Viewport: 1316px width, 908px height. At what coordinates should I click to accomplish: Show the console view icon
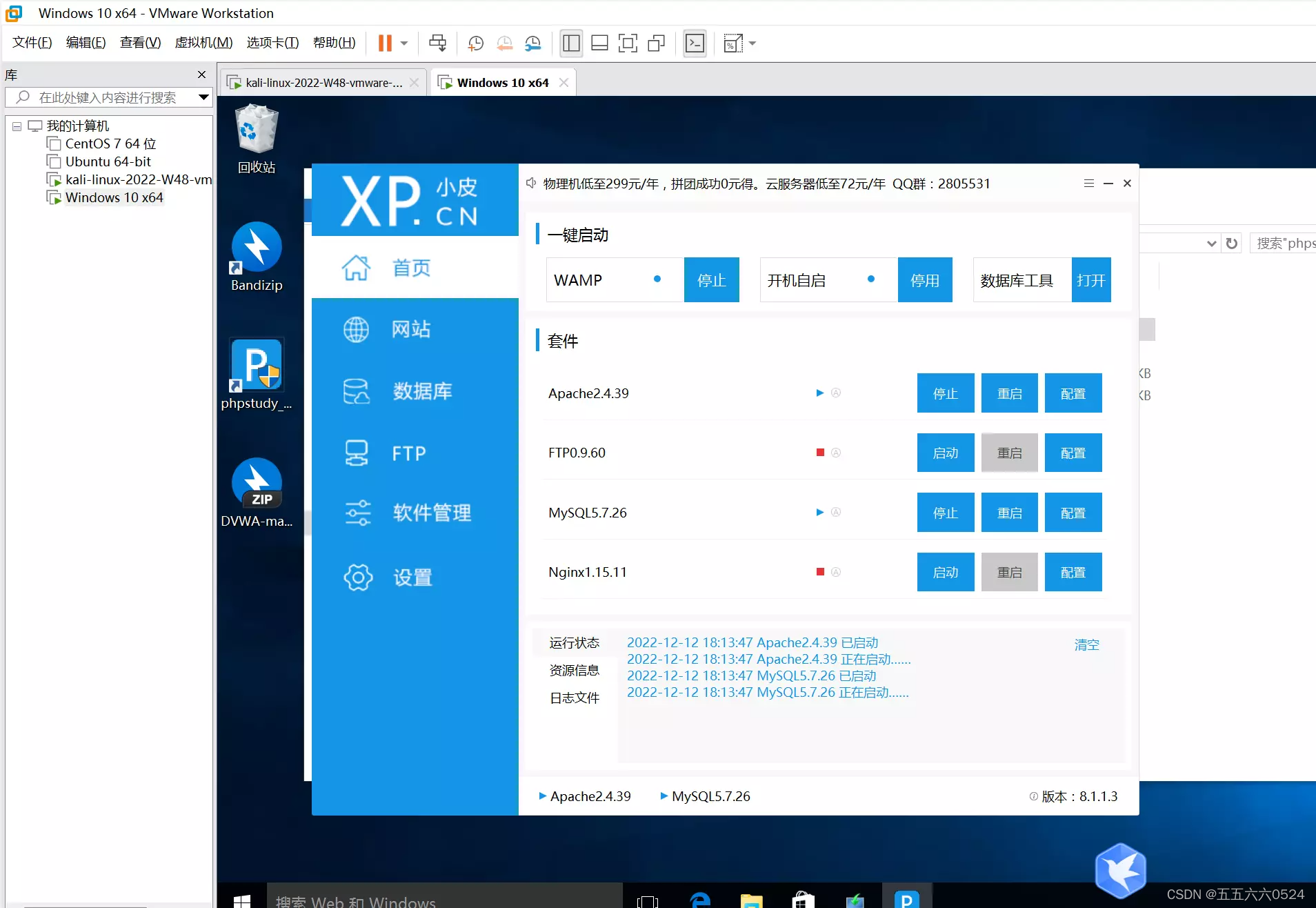(695, 43)
